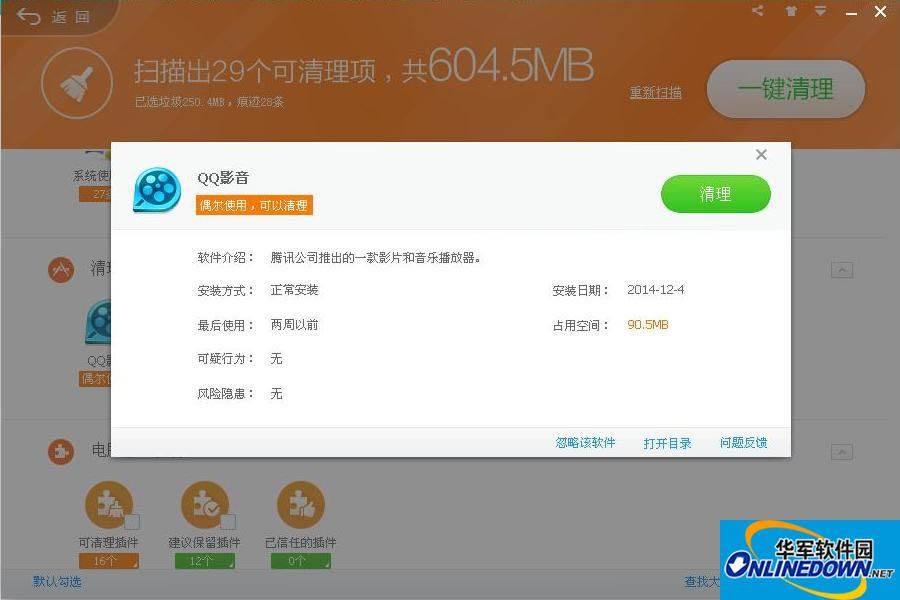Click the 可清理插件 puzzle icon

pyautogui.click(x=108, y=505)
